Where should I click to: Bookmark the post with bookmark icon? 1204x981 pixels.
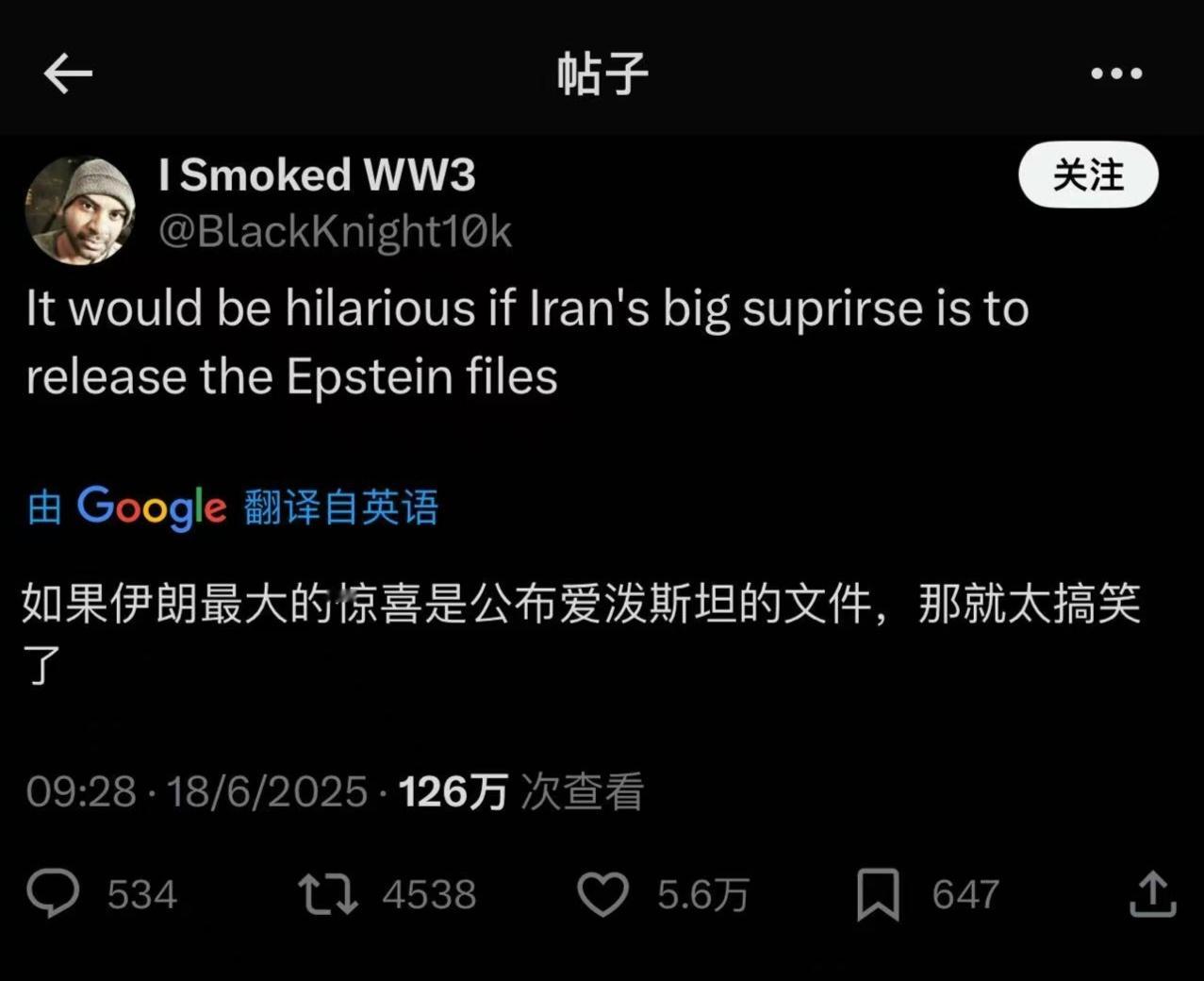[878, 894]
